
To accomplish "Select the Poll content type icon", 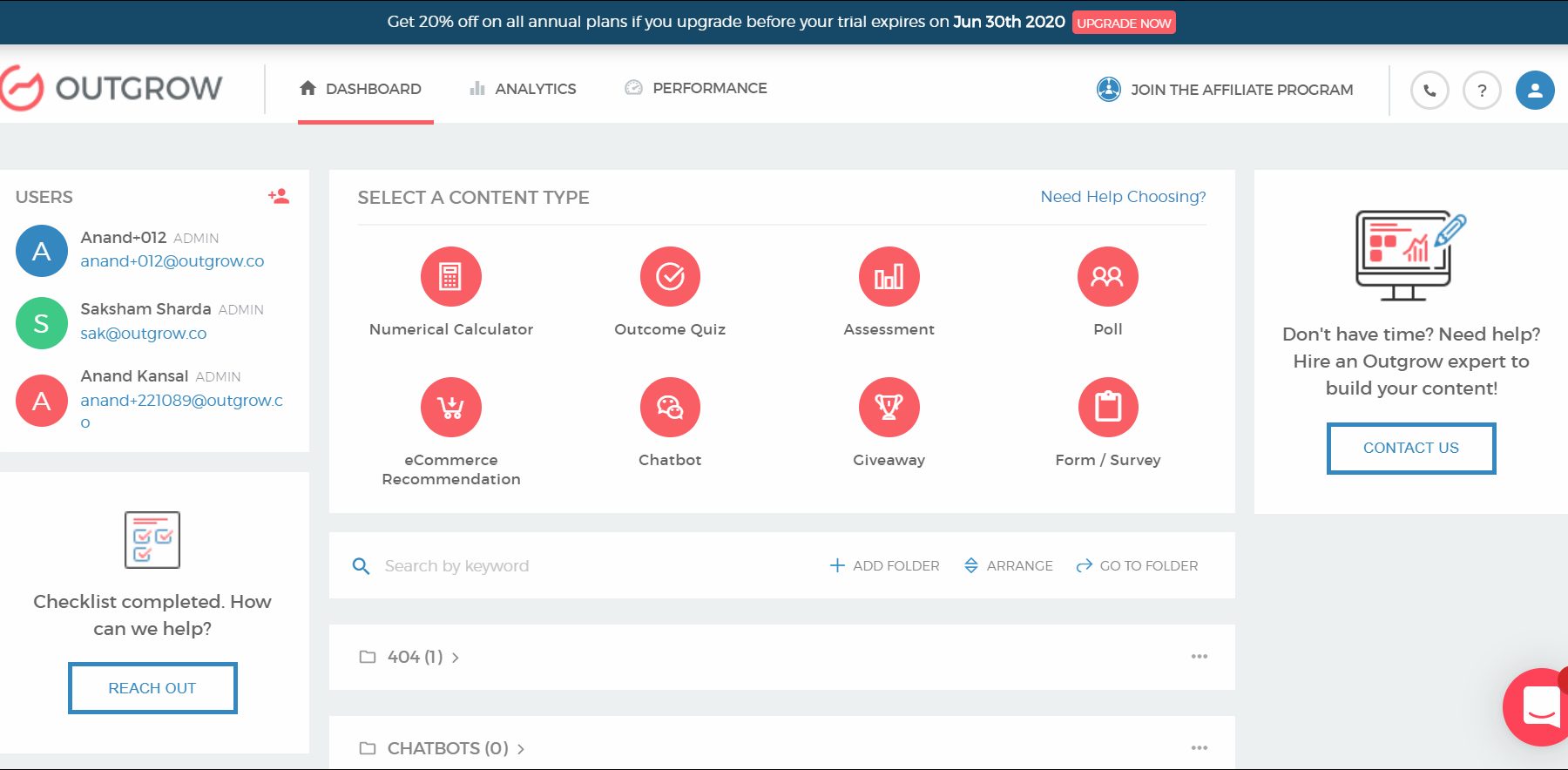I will click(x=1107, y=277).
